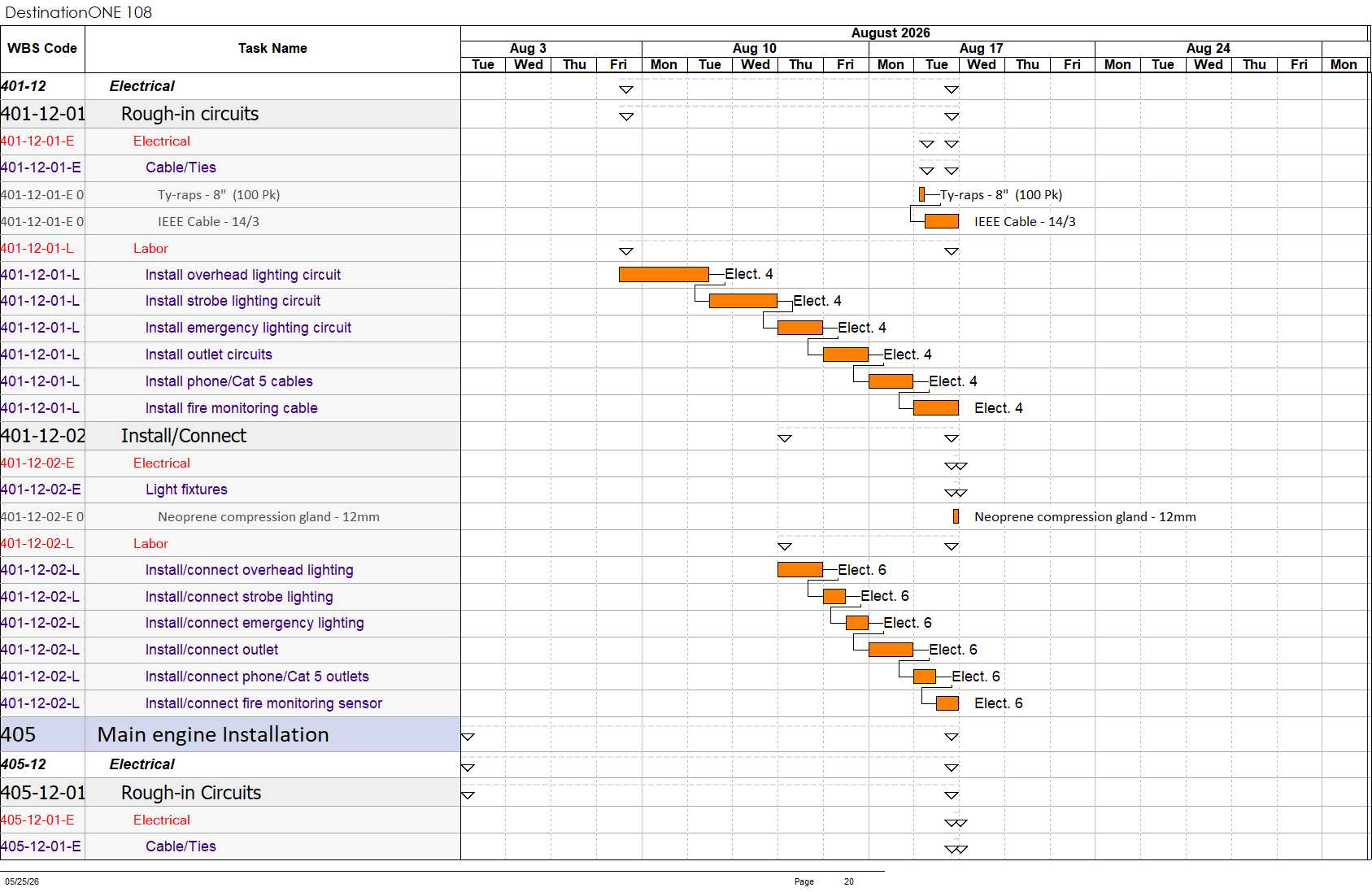Select the Install/connect fire monitoring sensor bar
The width and height of the screenshot is (1372, 892).
point(947,703)
